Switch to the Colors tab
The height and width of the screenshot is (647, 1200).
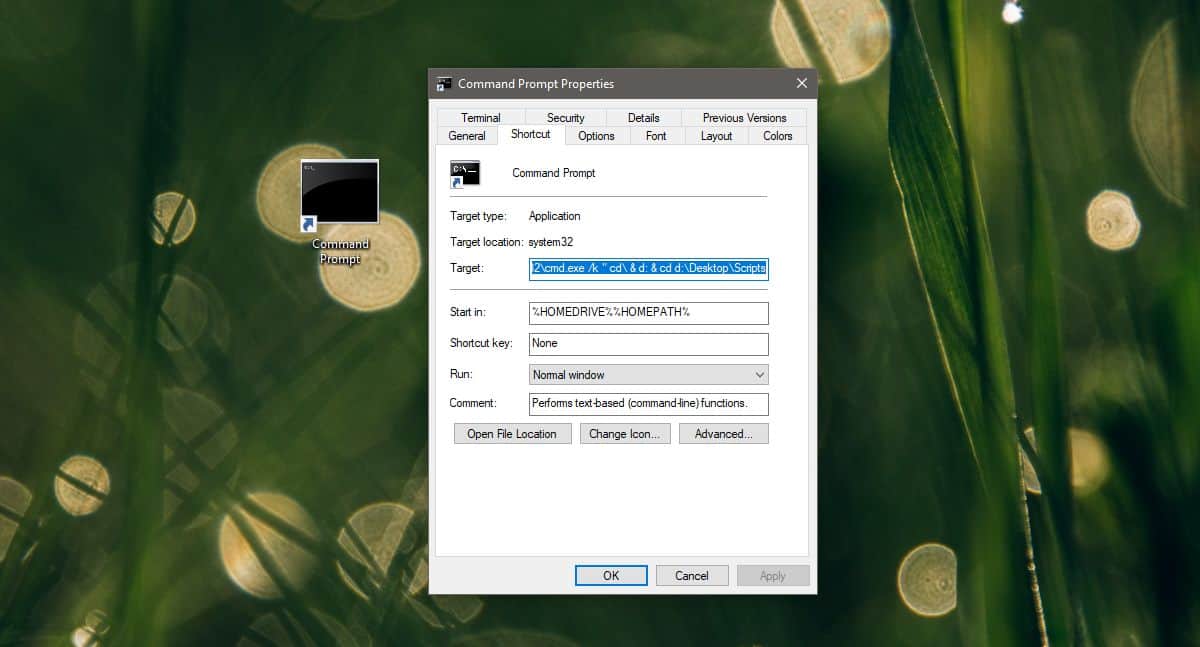pos(776,135)
